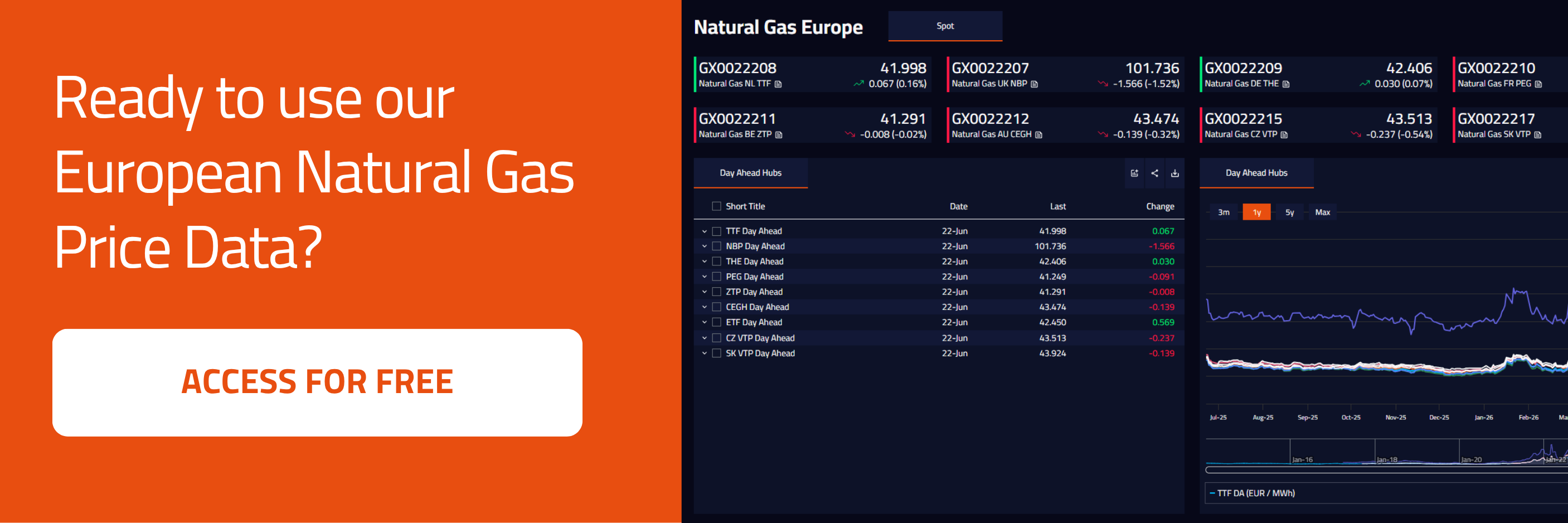This screenshot has width=1568, height=523.
Task: Check the NBP Day Ahead row checkbox
Action: pyautogui.click(x=716, y=246)
